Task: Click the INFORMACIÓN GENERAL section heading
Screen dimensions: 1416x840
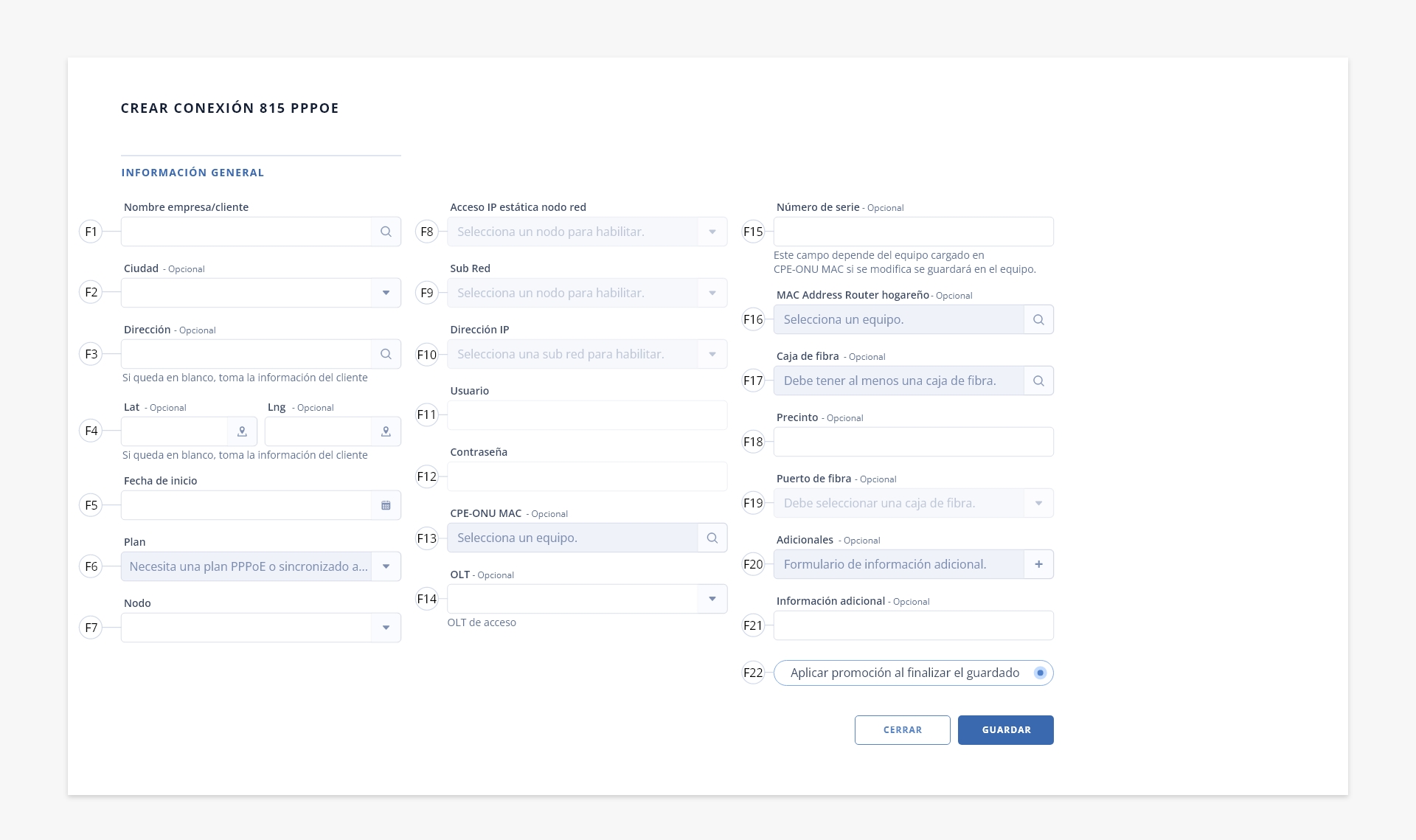Action: pyautogui.click(x=192, y=173)
